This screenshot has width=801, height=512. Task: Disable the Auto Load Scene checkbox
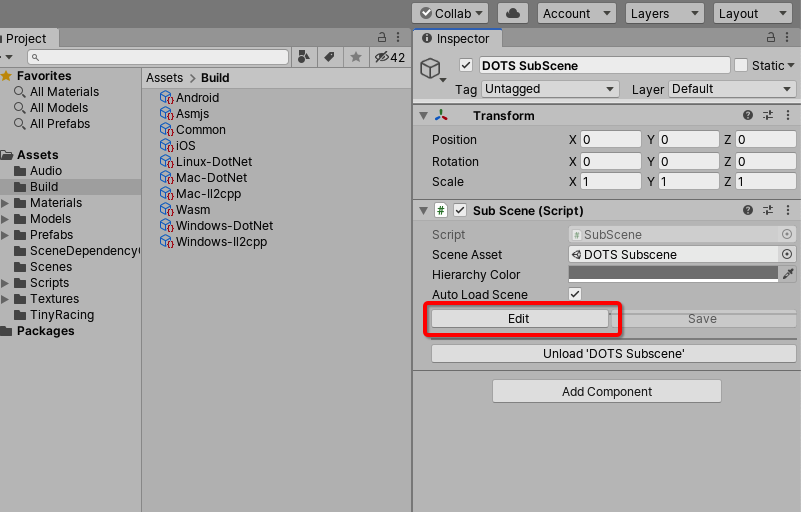pos(575,294)
